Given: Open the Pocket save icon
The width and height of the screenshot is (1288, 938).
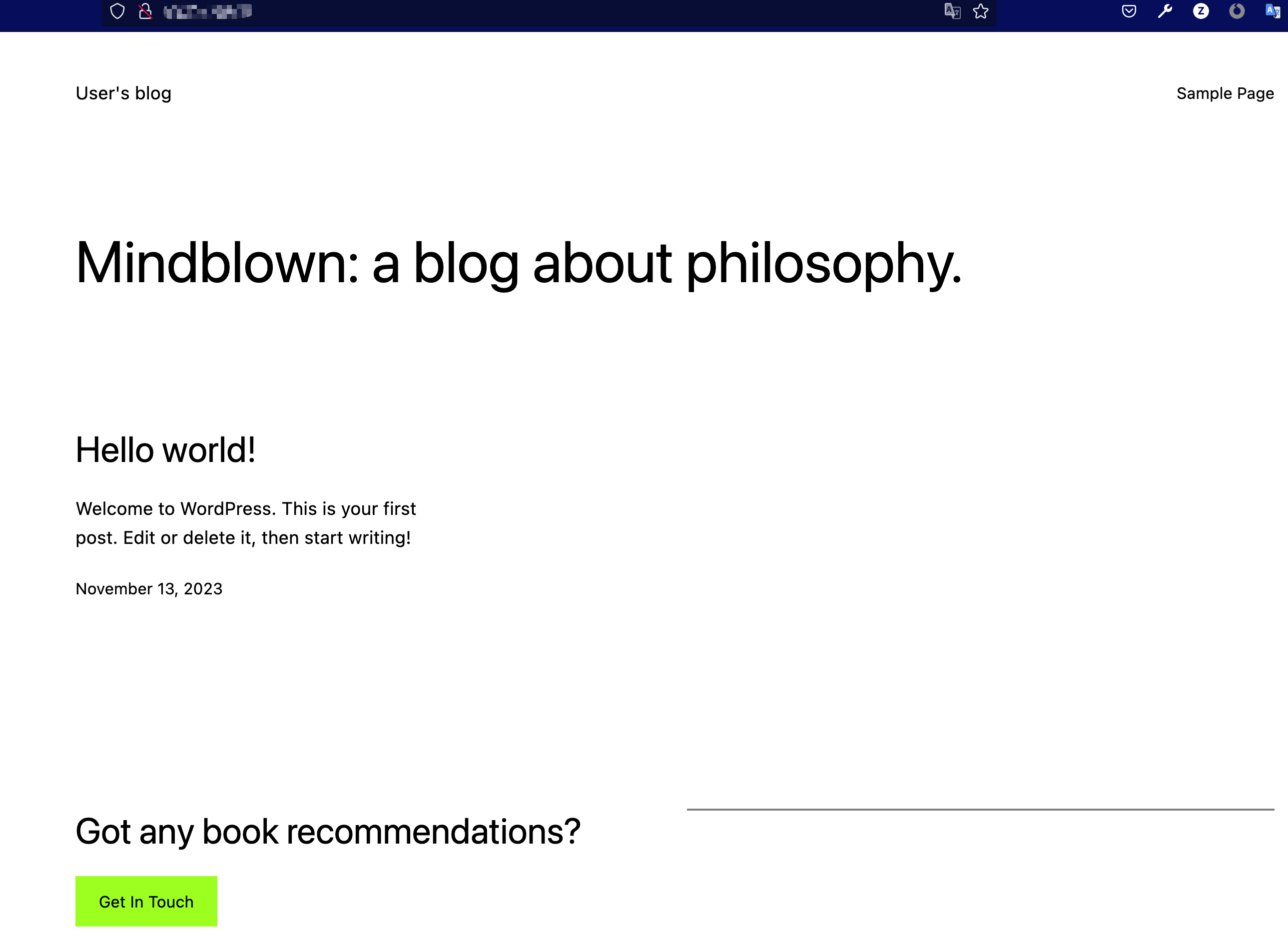Looking at the screenshot, I should [x=1129, y=11].
